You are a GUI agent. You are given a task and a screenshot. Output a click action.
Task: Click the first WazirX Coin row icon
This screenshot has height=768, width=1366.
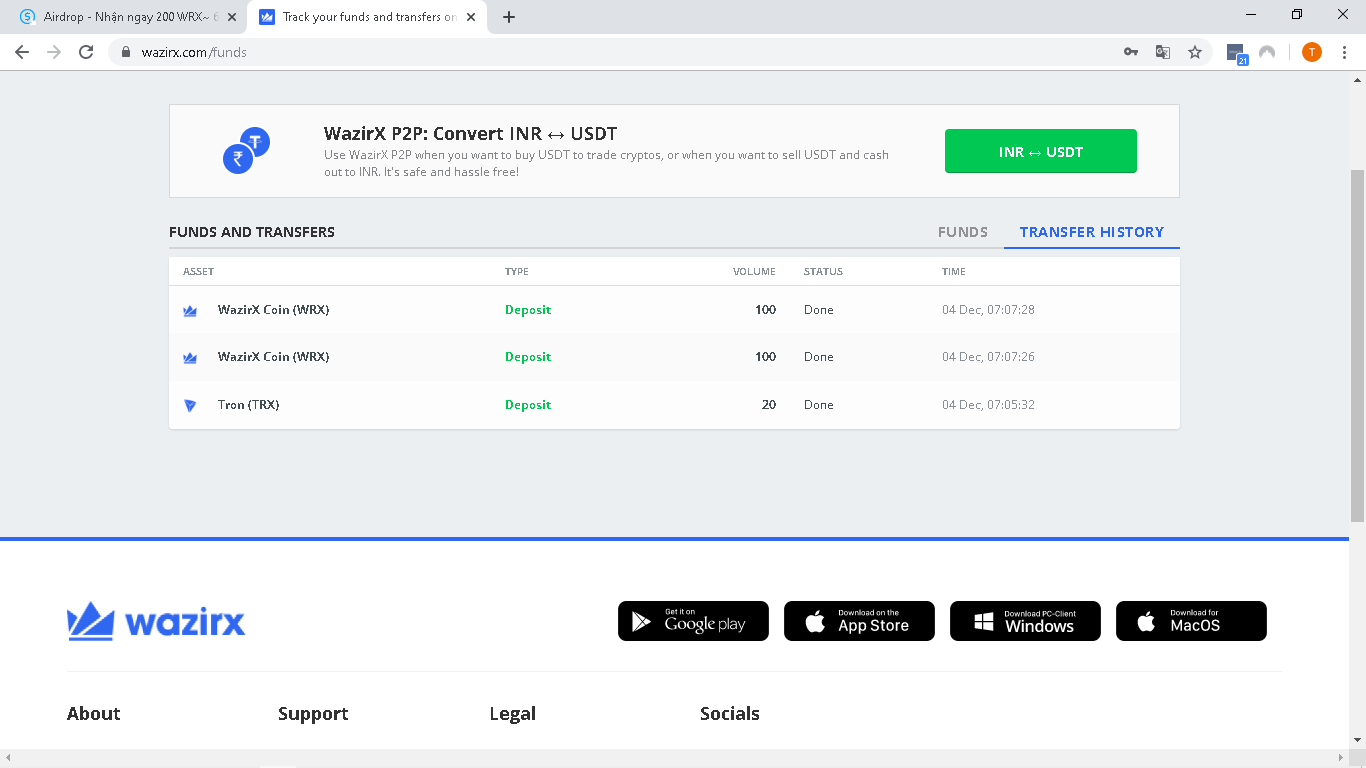190,311
